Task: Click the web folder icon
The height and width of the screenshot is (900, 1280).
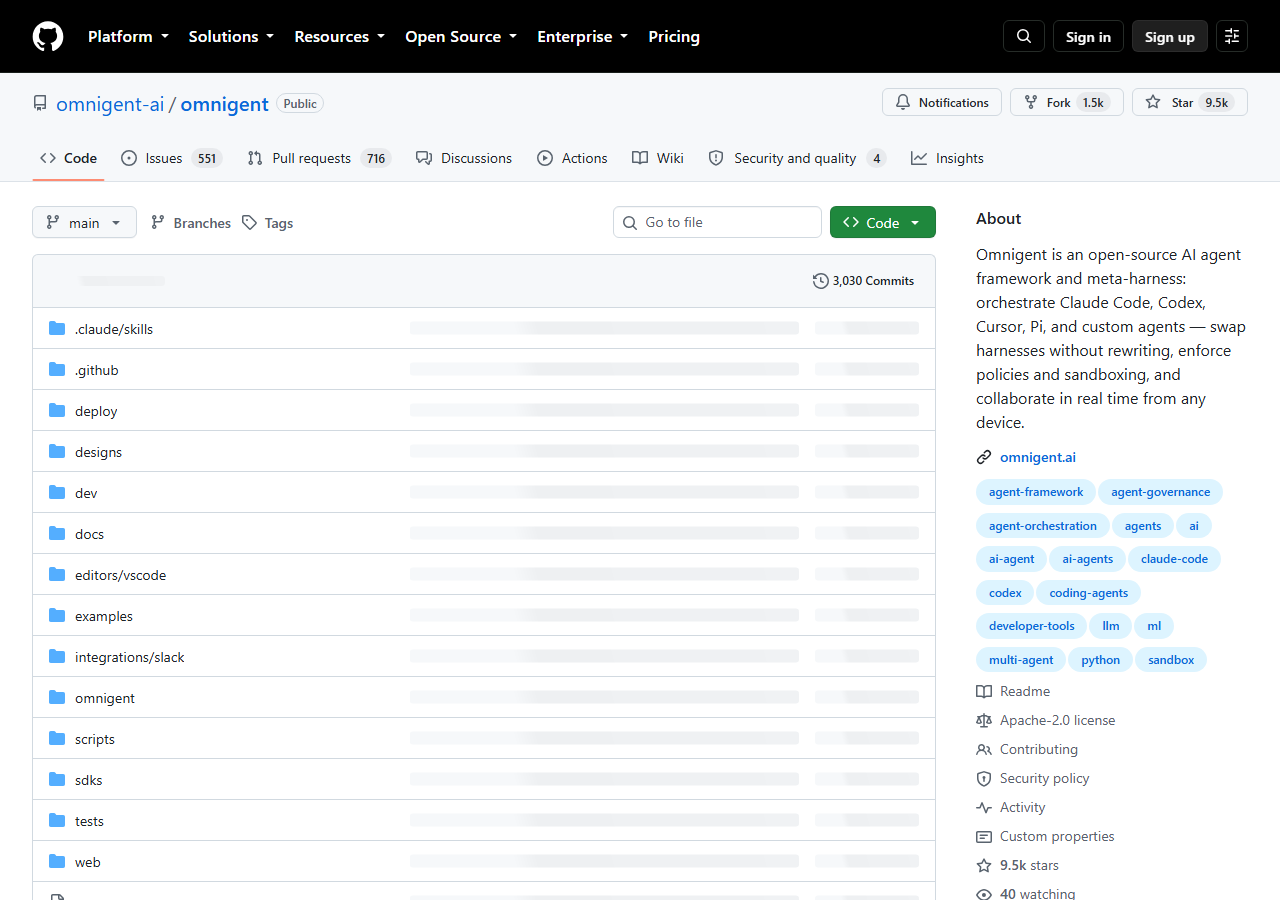Action: (x=57, y=862)
